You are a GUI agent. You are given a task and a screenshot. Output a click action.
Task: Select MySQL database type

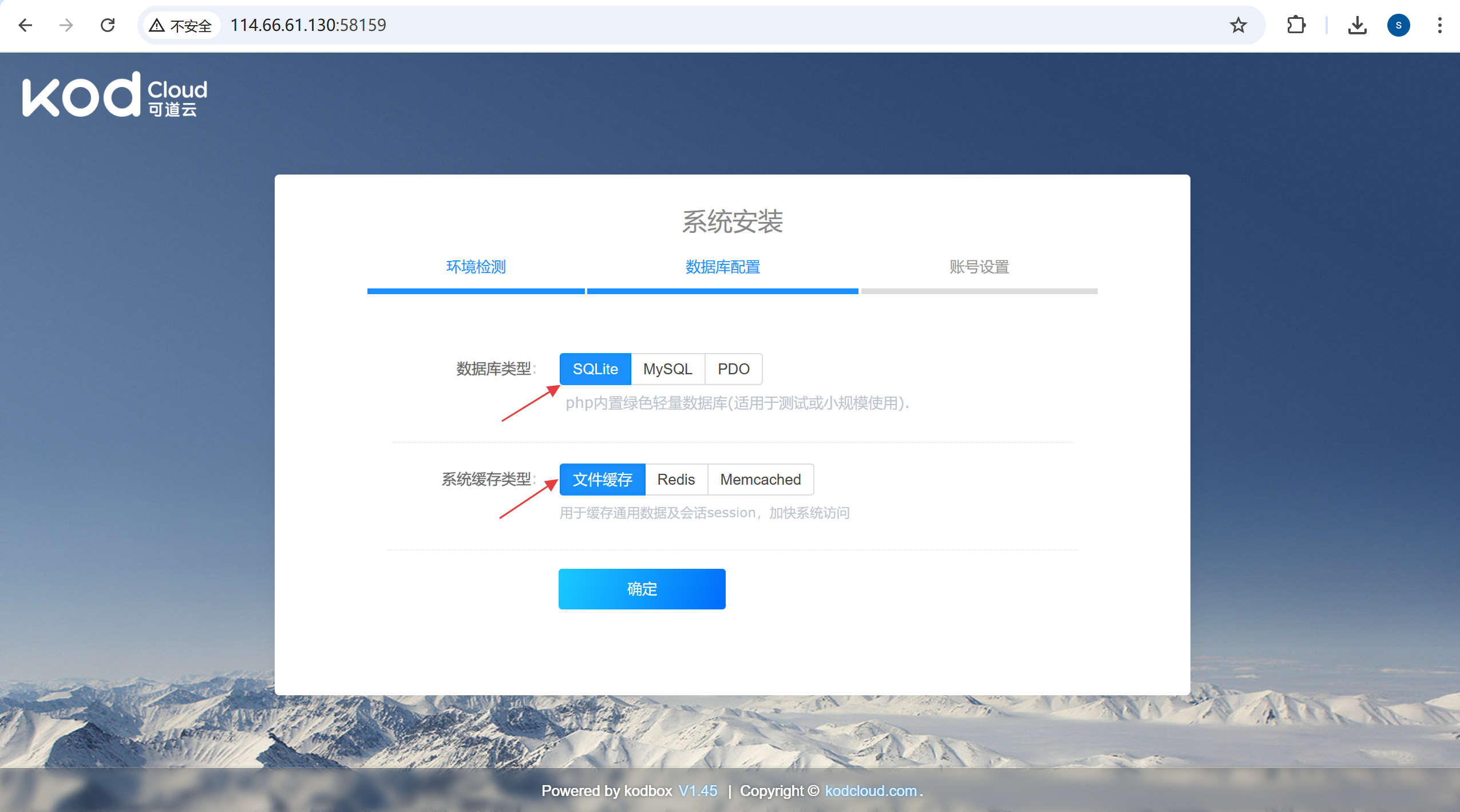pos(667,369)
